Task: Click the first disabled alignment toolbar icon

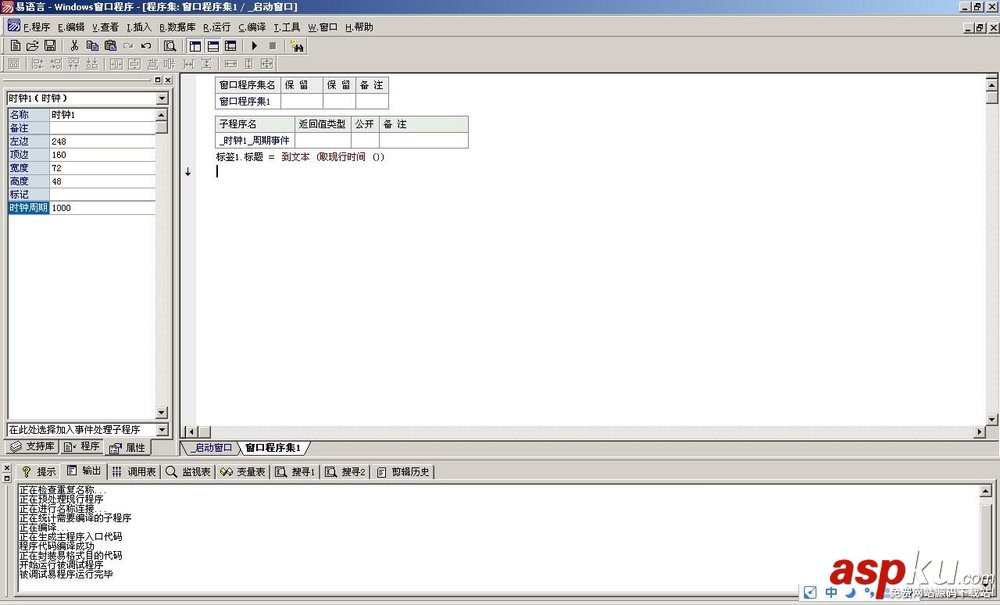Action: pos(13,64)
